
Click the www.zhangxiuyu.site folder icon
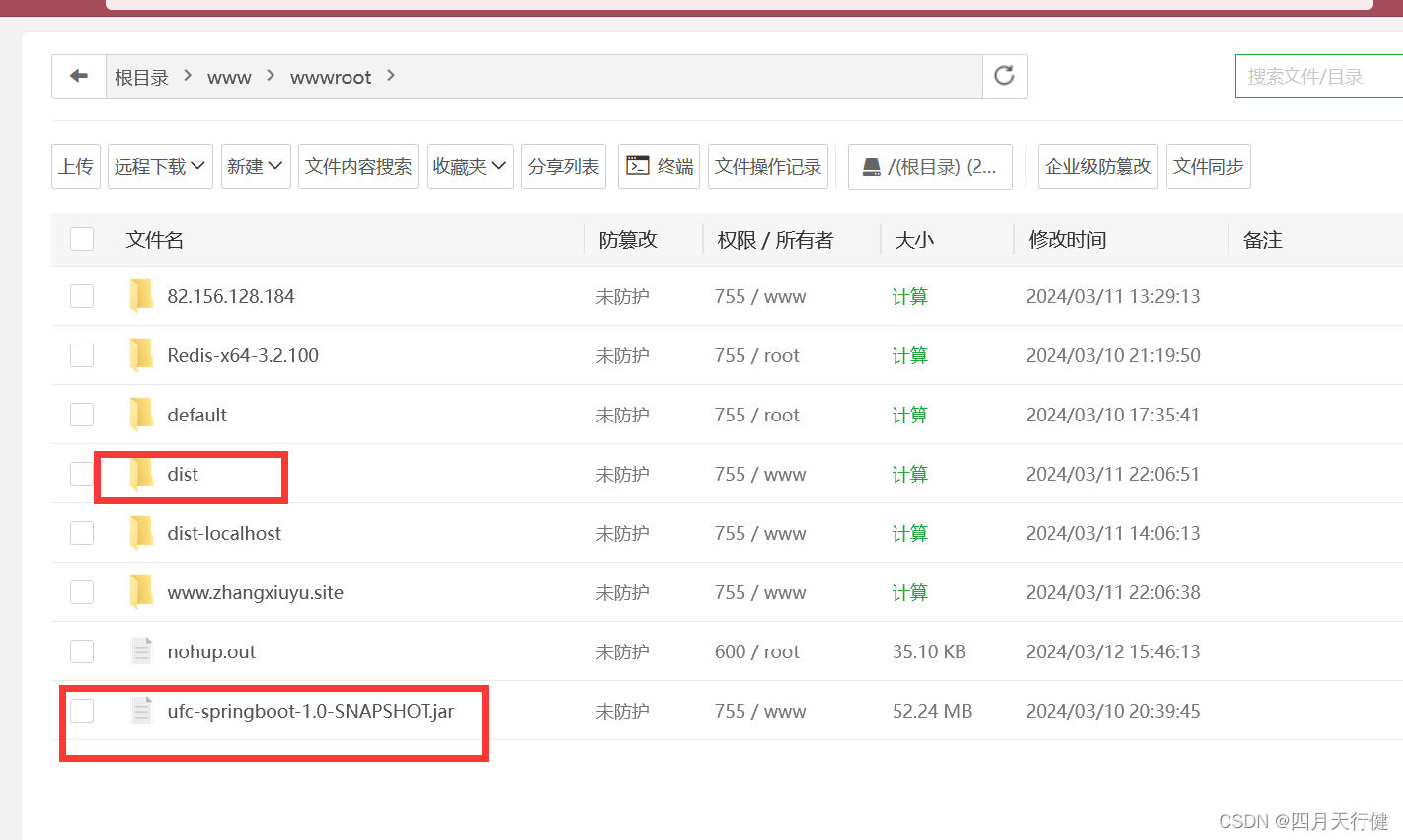point(141,592)
